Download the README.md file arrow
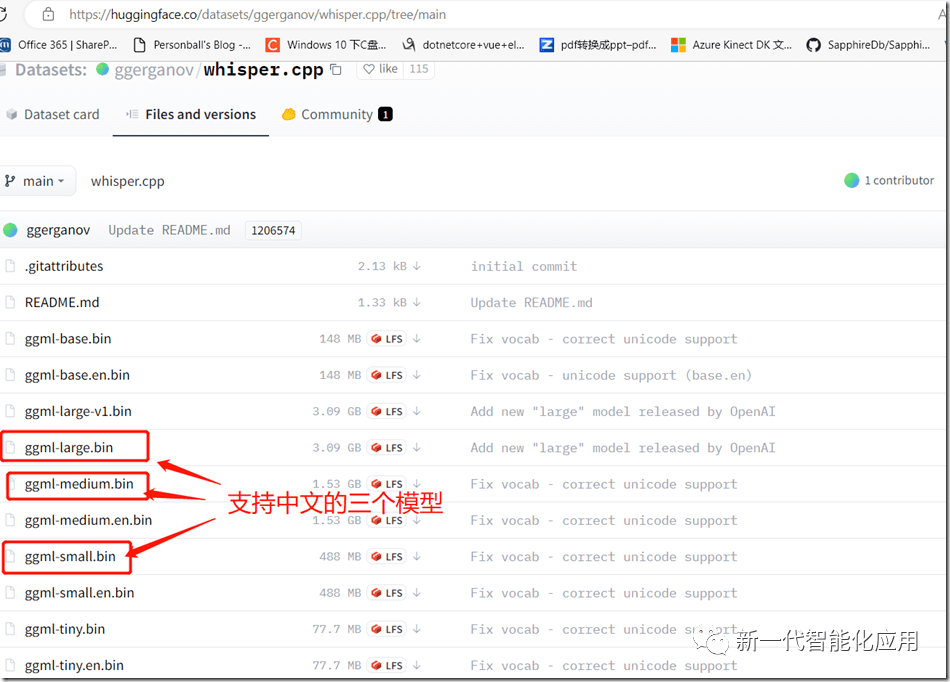The width and height of the screenshot is (950, 682). coord(417,302)
